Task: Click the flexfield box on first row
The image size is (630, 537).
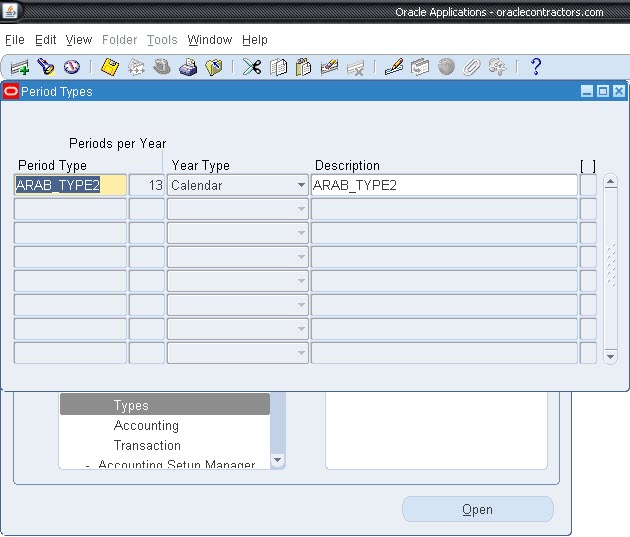Action: [x=588, y=185]
